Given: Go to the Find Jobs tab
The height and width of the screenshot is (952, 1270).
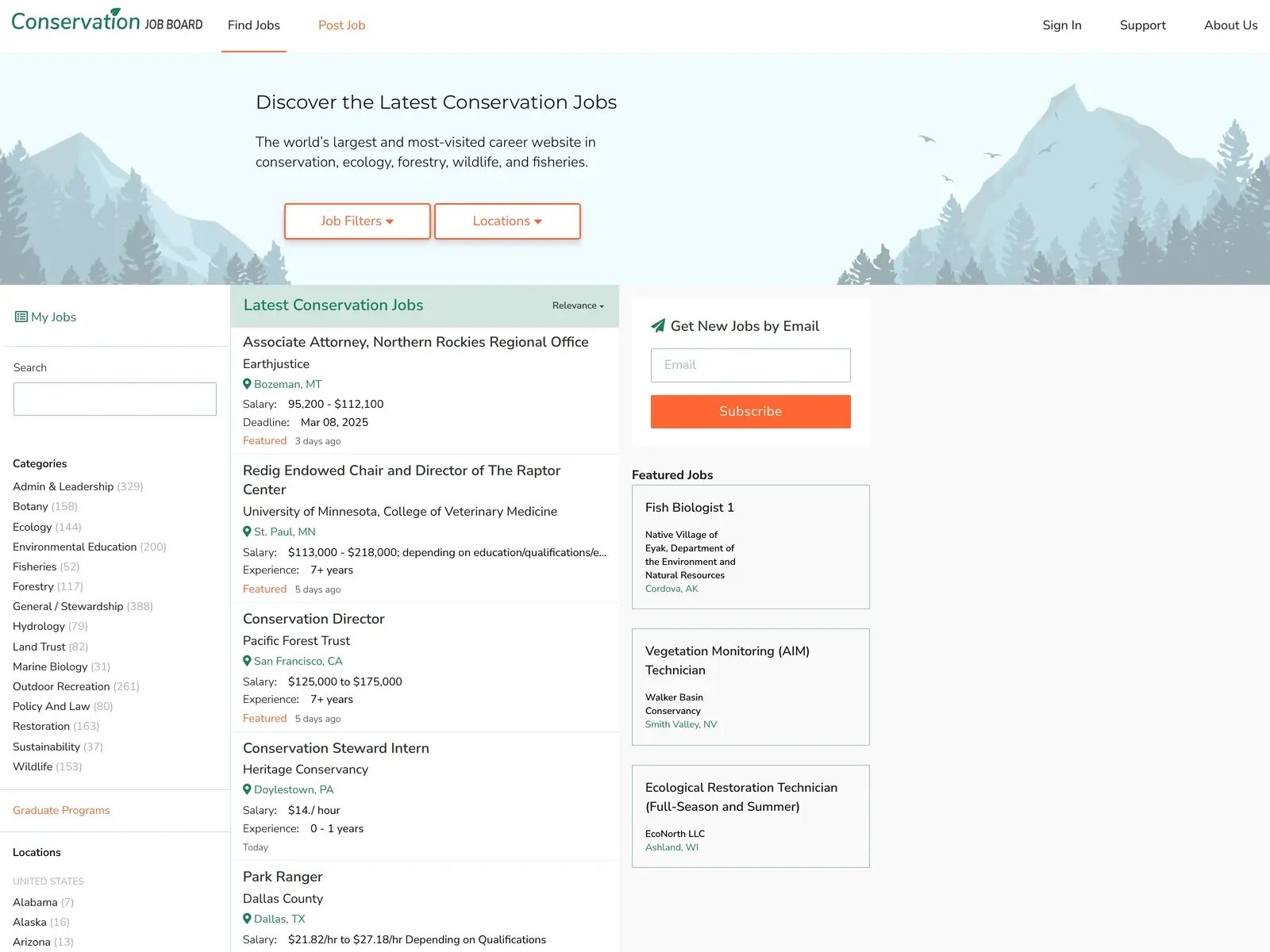Looking at the screenshot, I should [254, 25].
